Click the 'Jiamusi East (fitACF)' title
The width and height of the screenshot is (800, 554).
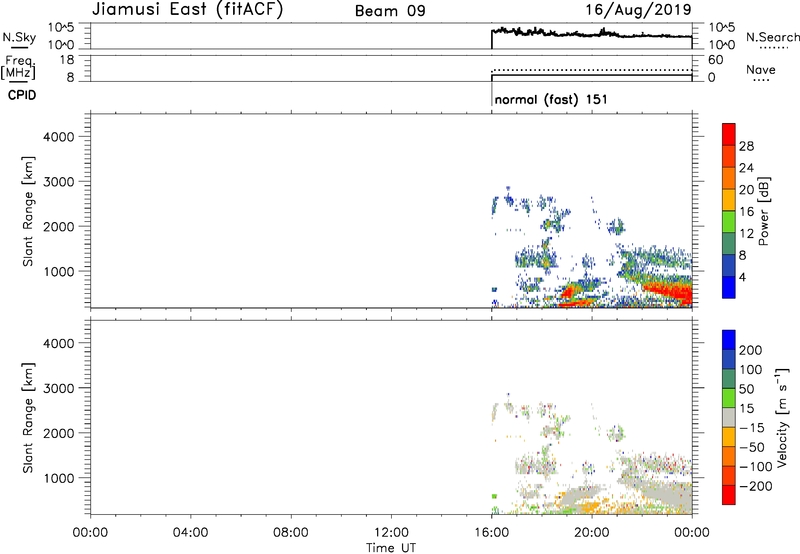[187, 9]
